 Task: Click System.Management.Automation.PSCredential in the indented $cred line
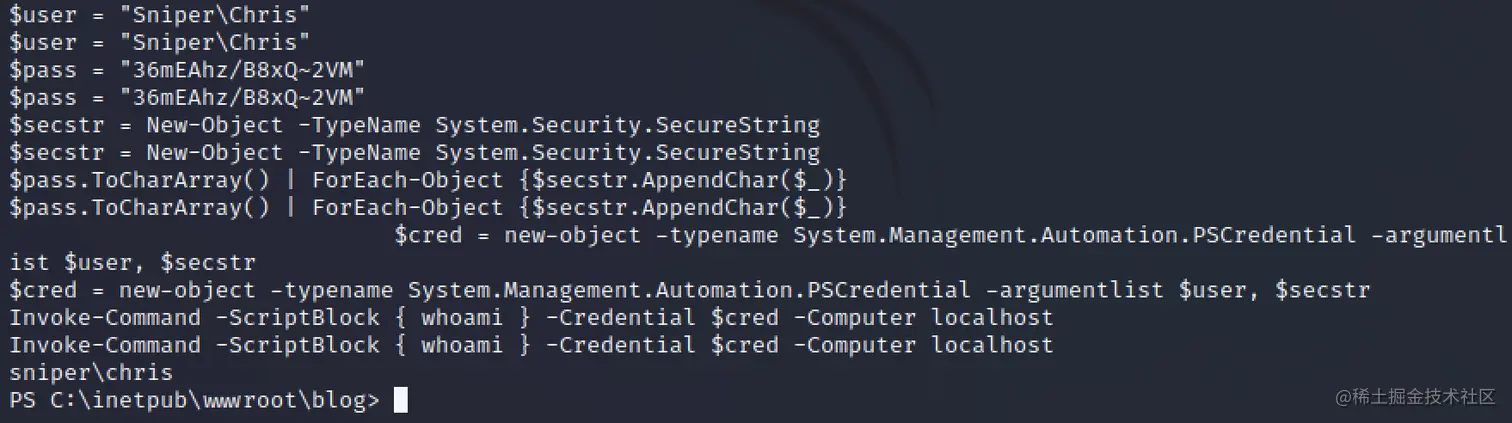(x=1068, y=236)
